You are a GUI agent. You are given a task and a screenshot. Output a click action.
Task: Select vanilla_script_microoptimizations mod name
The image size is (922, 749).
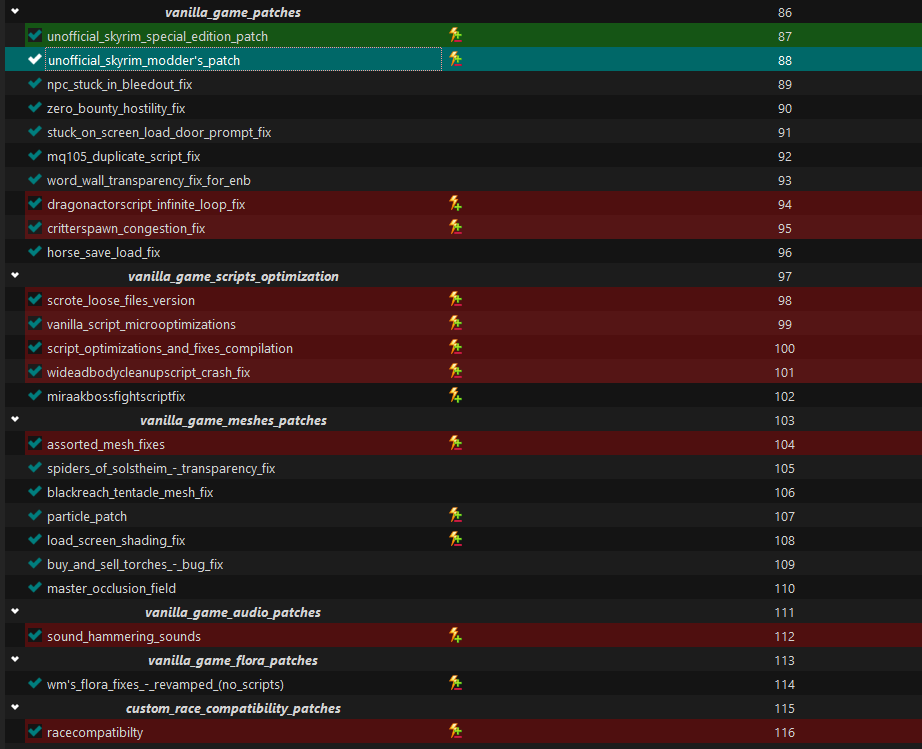tap(141, 325)
